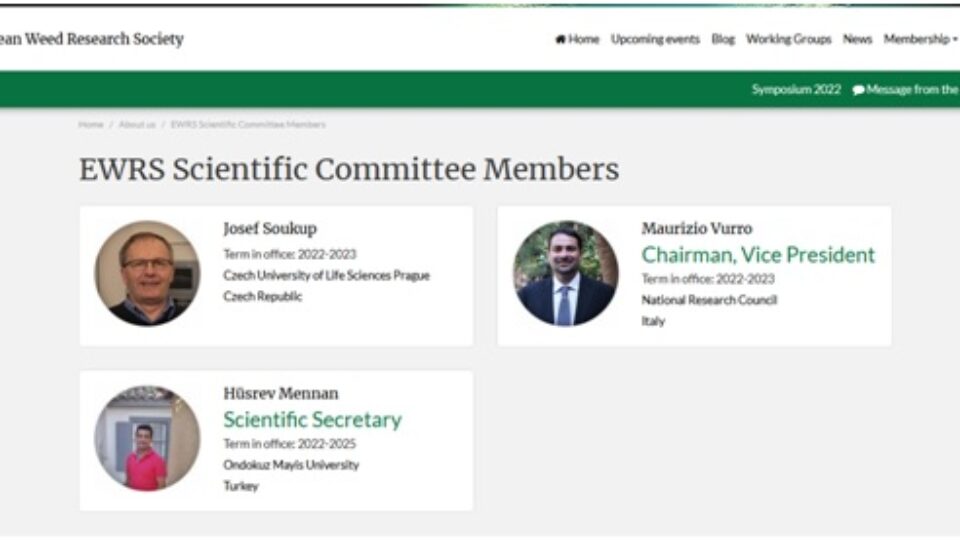
Task: Open the Symposium 2022 link
Action: coord(796,90)
